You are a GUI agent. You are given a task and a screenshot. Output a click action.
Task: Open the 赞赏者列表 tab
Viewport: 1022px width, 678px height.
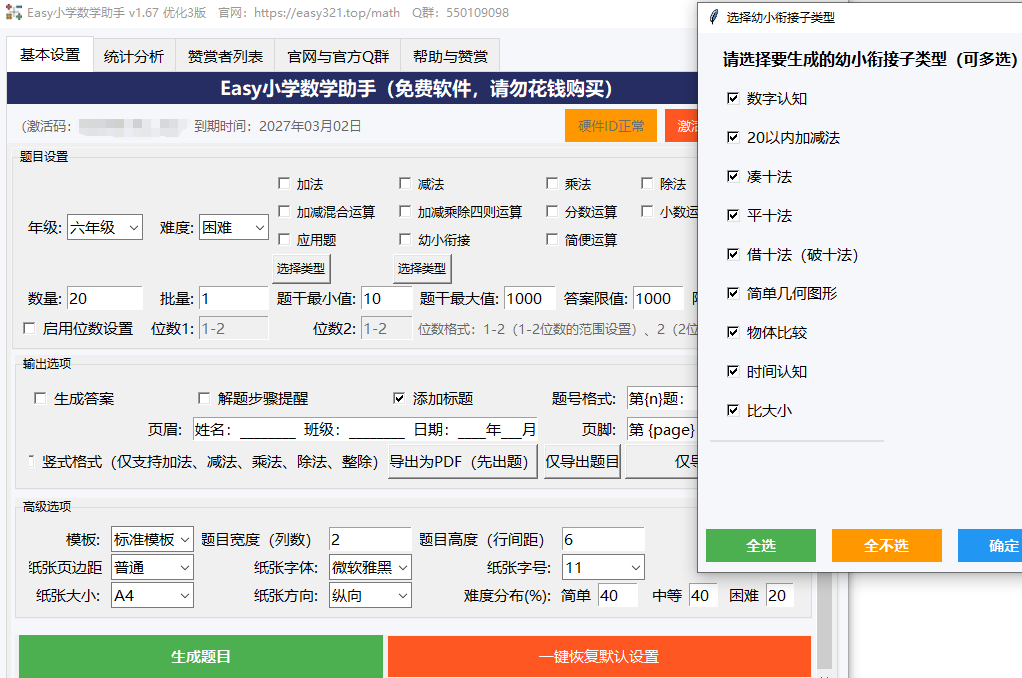pyautogui.click(x=226, y=57)
